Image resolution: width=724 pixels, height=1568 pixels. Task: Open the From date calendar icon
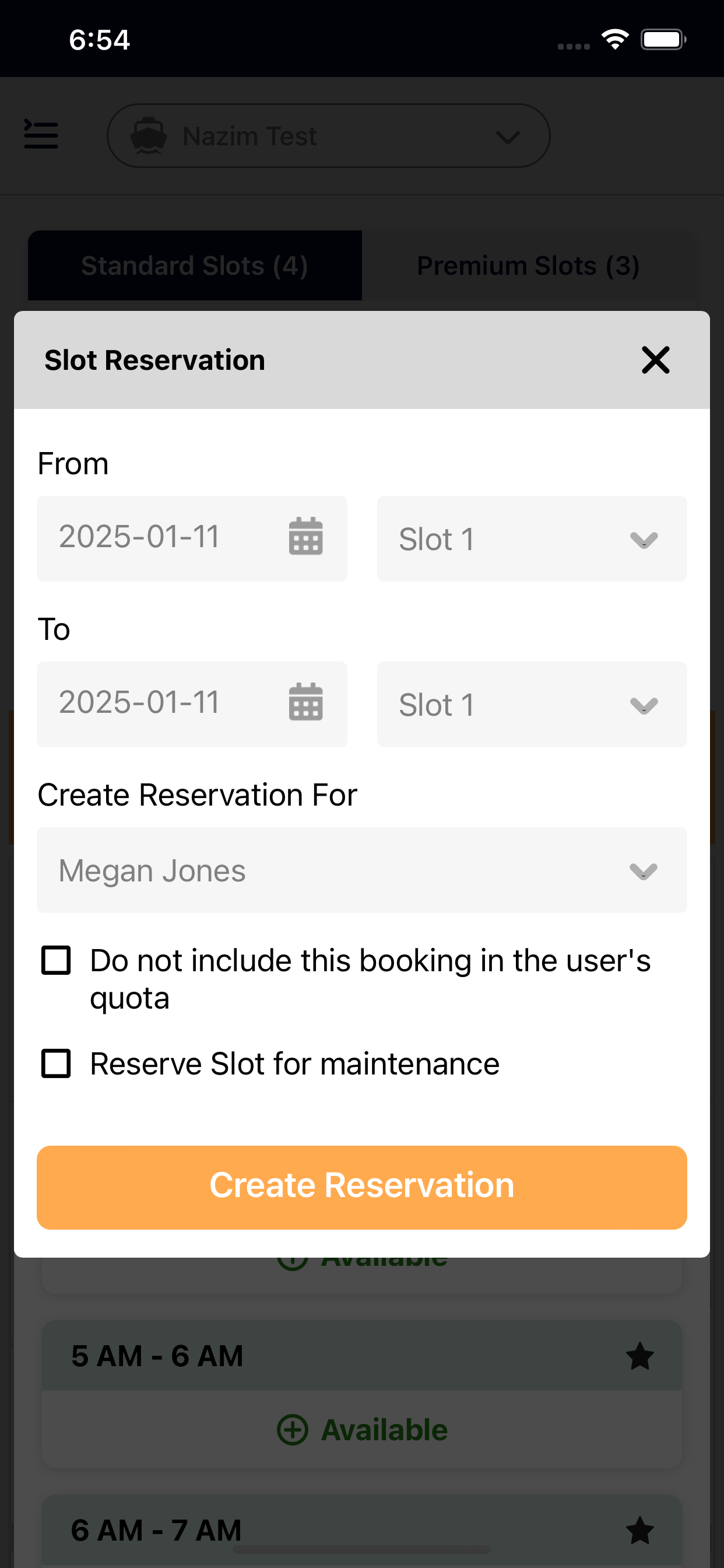click(305, 536)
